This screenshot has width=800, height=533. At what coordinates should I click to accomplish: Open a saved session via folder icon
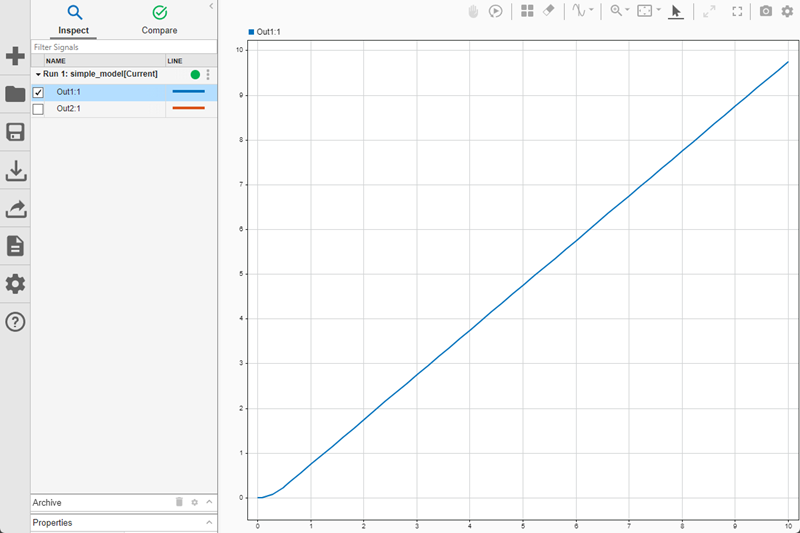click(15, 94)
